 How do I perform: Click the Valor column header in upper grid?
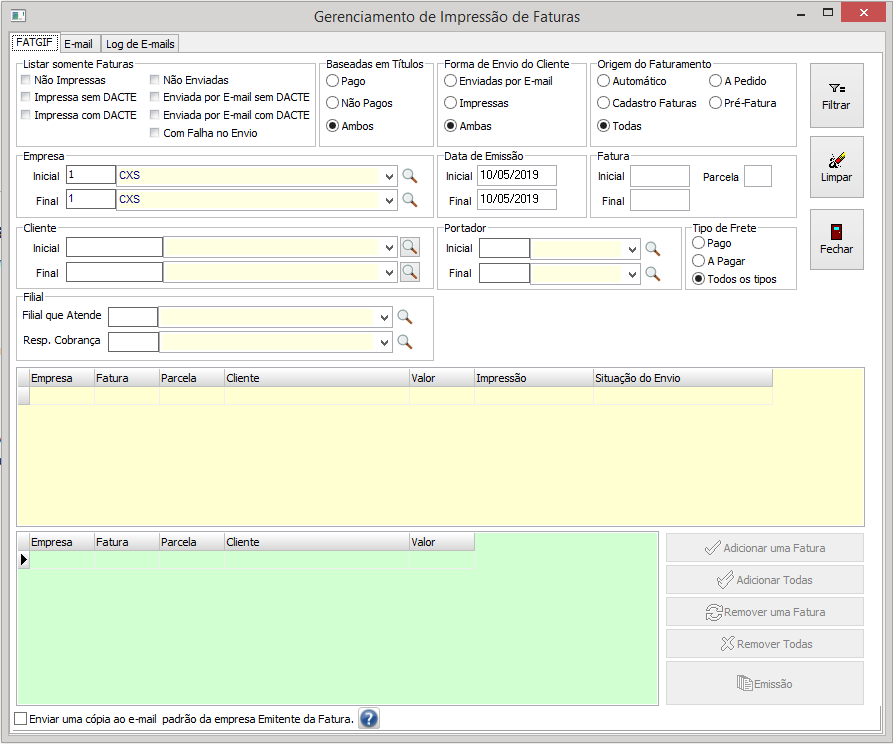(441, 378)
